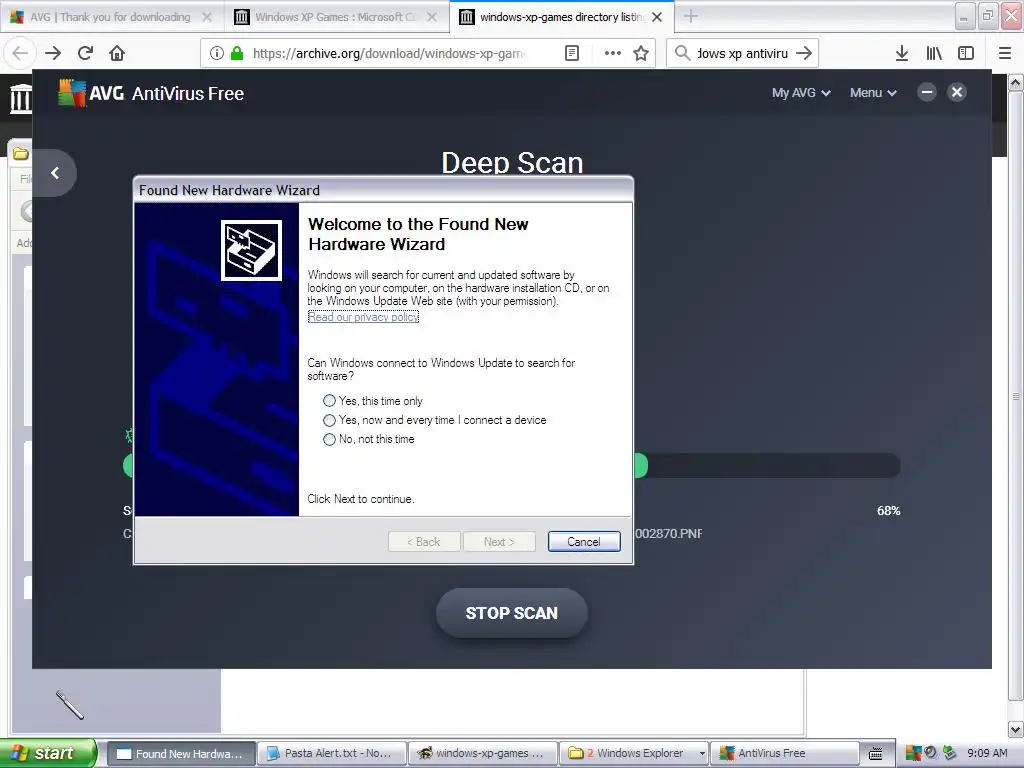Image resolution: width=1024 pixels, height=768 pixels.
Task: Select 'Yes, this time only' option
Action: [329, 401]
